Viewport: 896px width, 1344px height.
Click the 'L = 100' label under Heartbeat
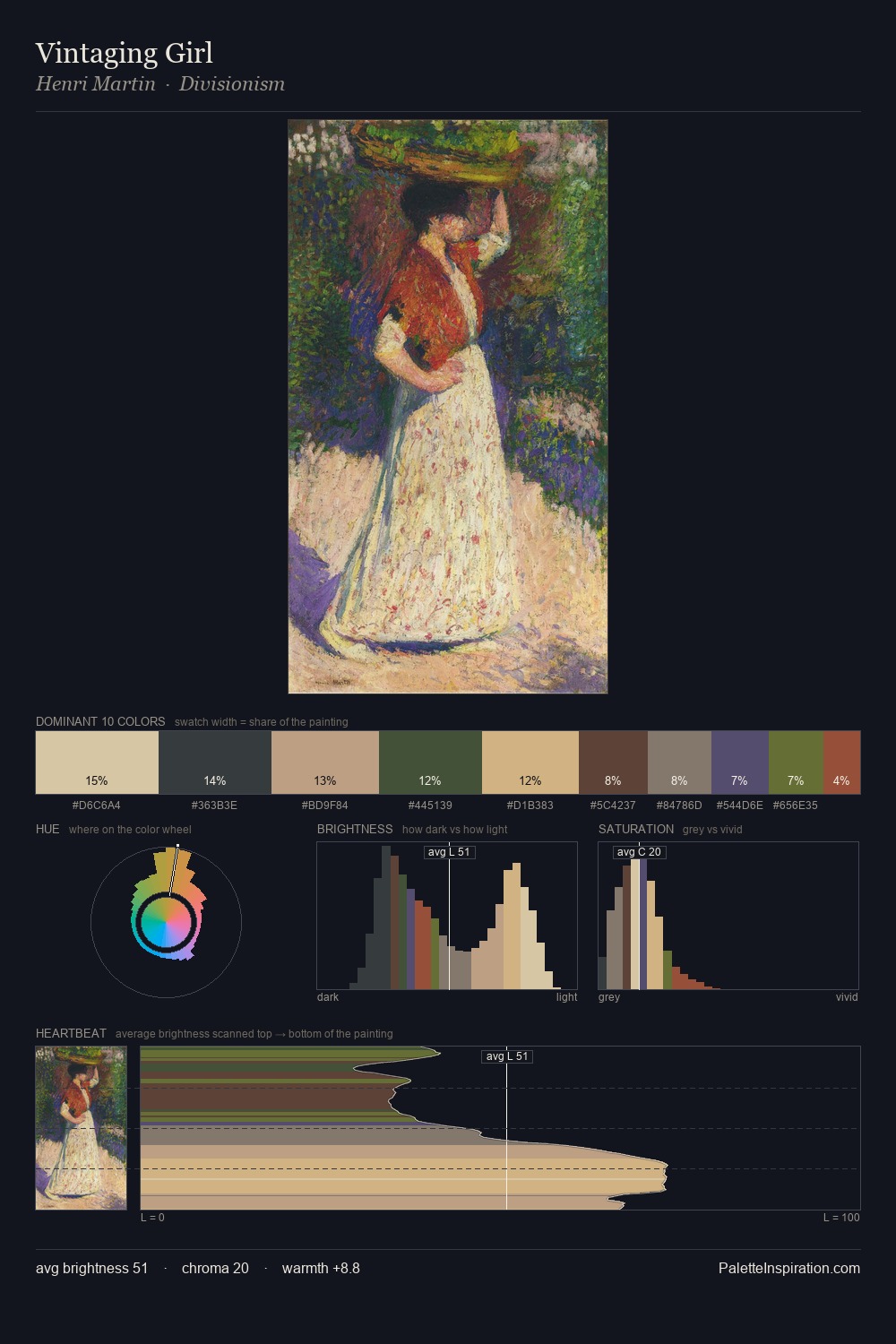pos(841,1218)
